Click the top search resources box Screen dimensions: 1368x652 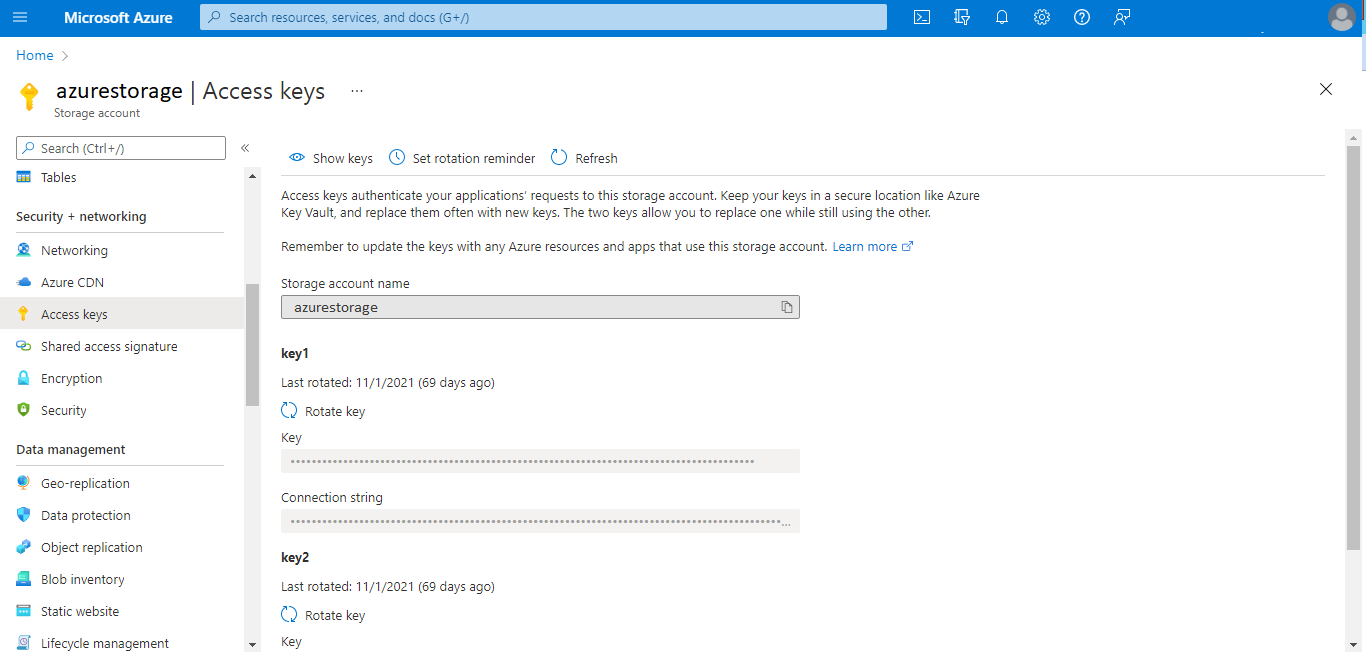(x=543, y=17)
